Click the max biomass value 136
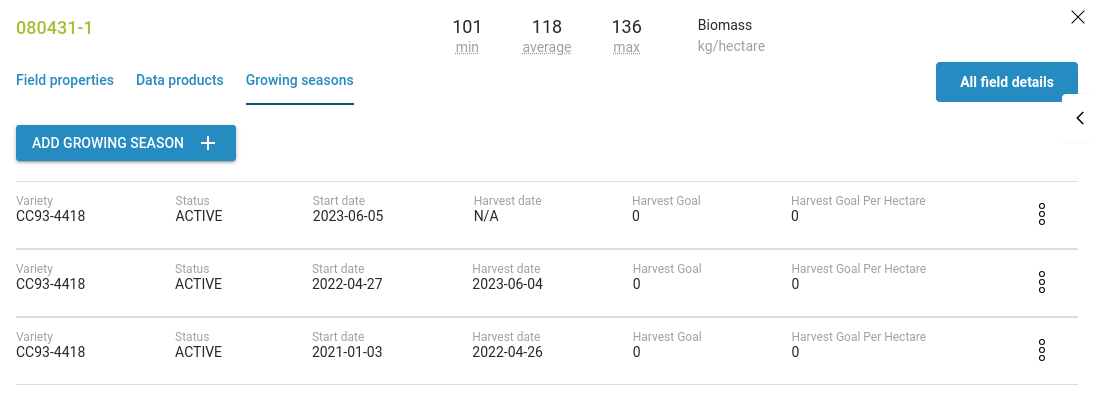Image resolution: width=1093 pixels, height=407 pixels. click(x=627, y=27)
